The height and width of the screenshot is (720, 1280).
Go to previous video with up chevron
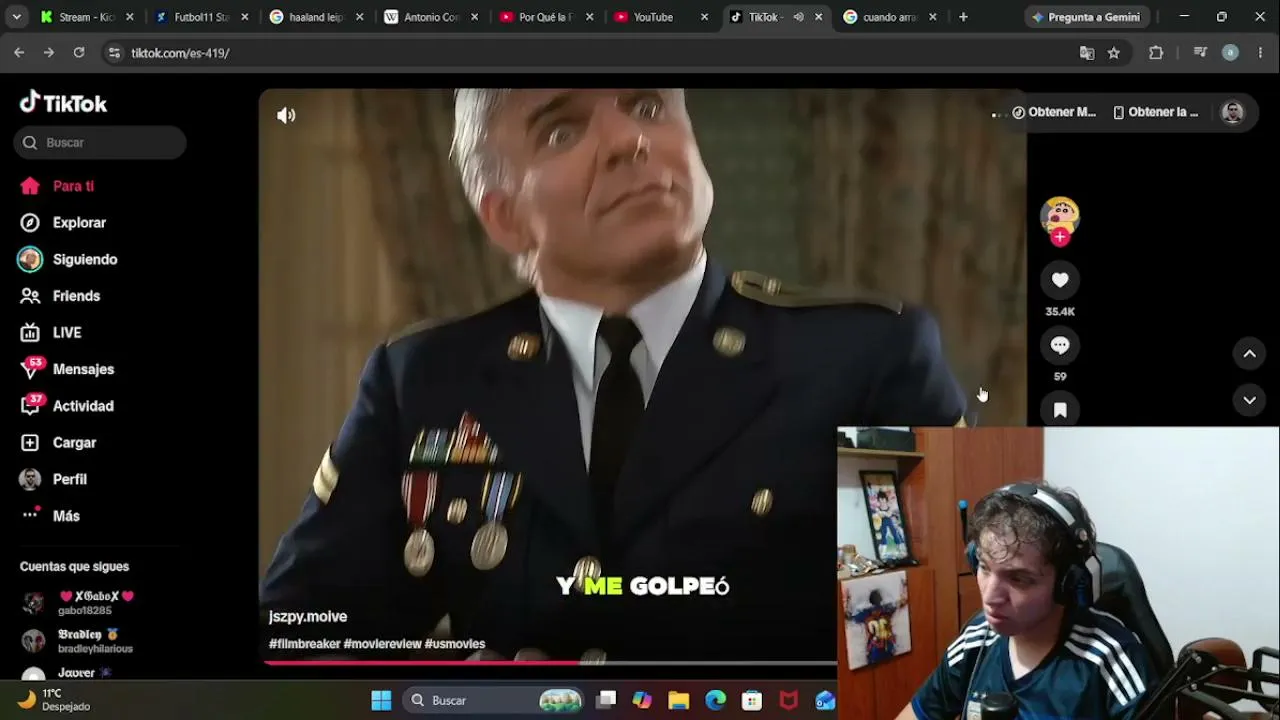[x=1249, y=353]
